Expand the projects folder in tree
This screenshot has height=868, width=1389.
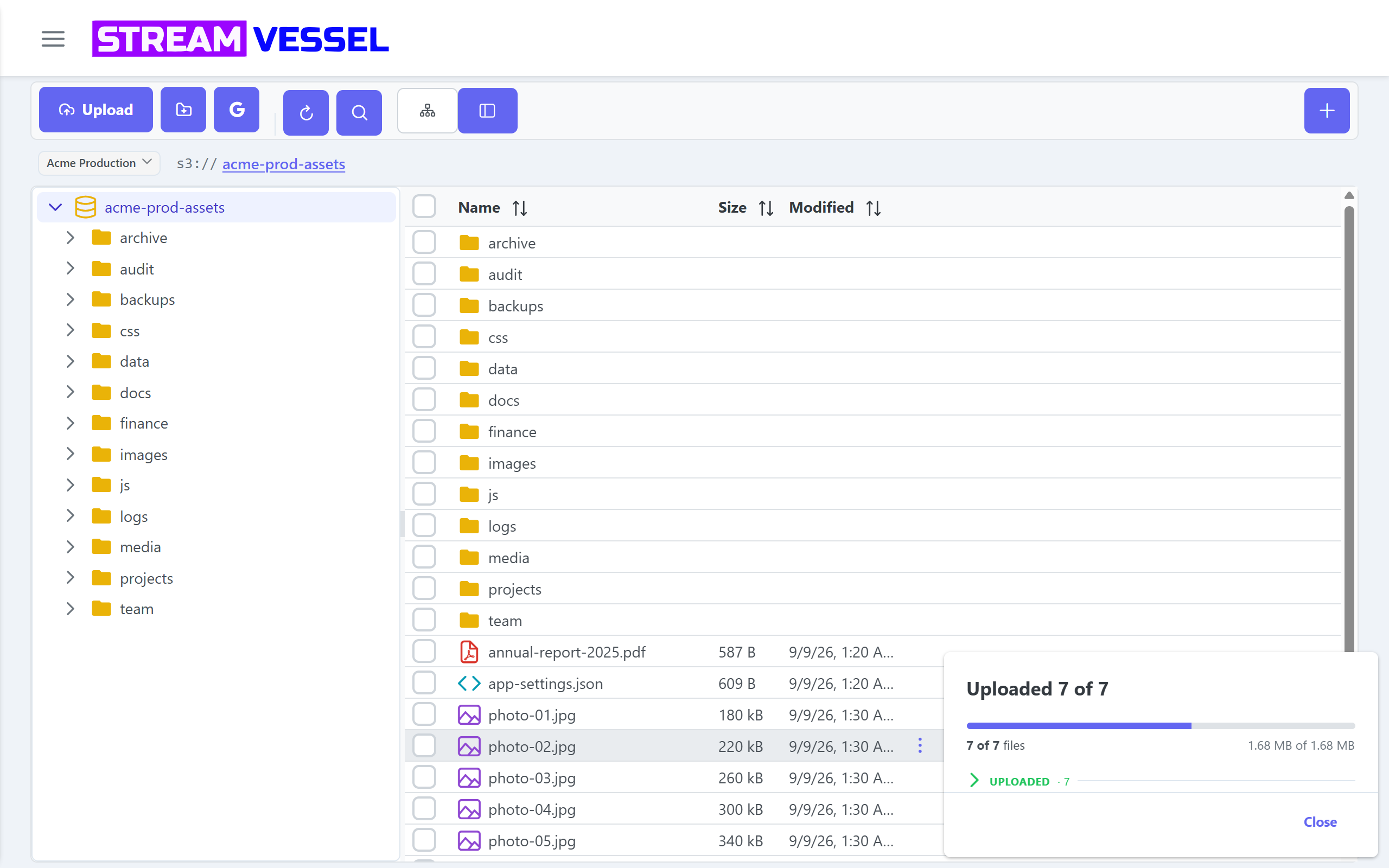tap(70, 578)
